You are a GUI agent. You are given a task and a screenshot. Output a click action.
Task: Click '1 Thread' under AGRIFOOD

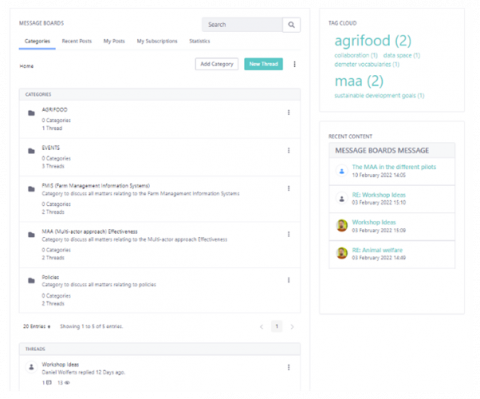[x=52, y=128]
